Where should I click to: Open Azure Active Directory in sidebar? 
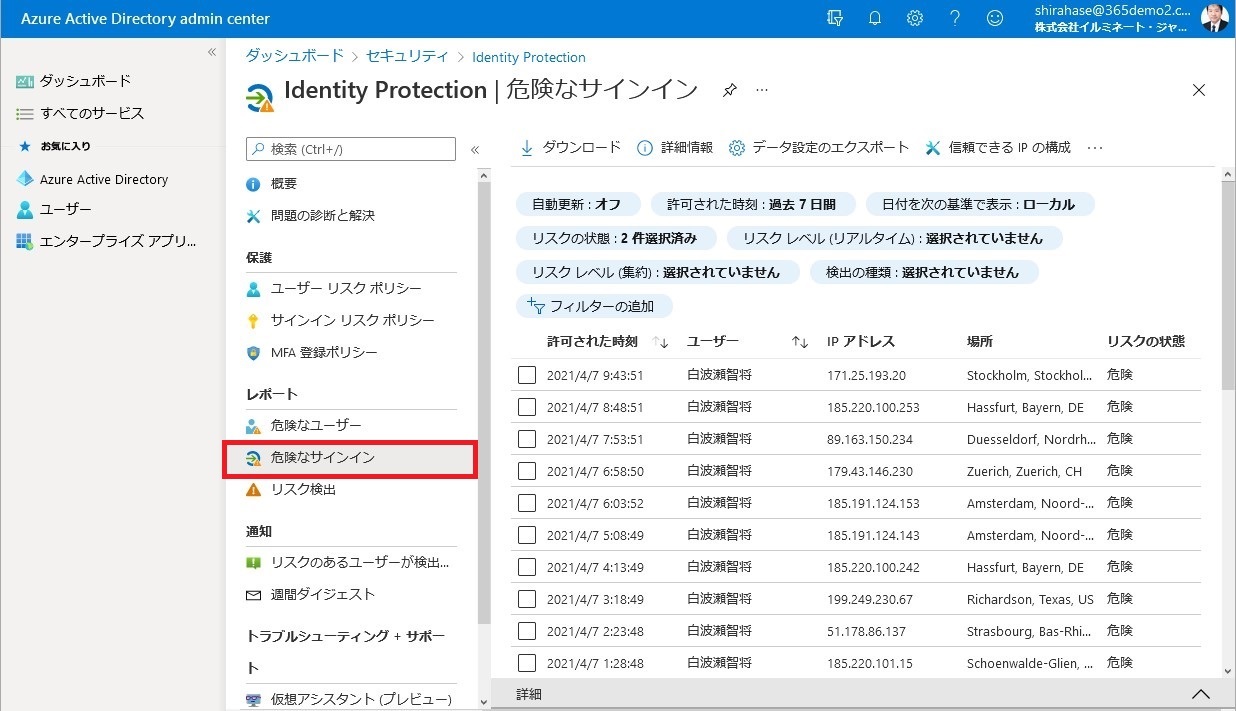tap(91, 179)
